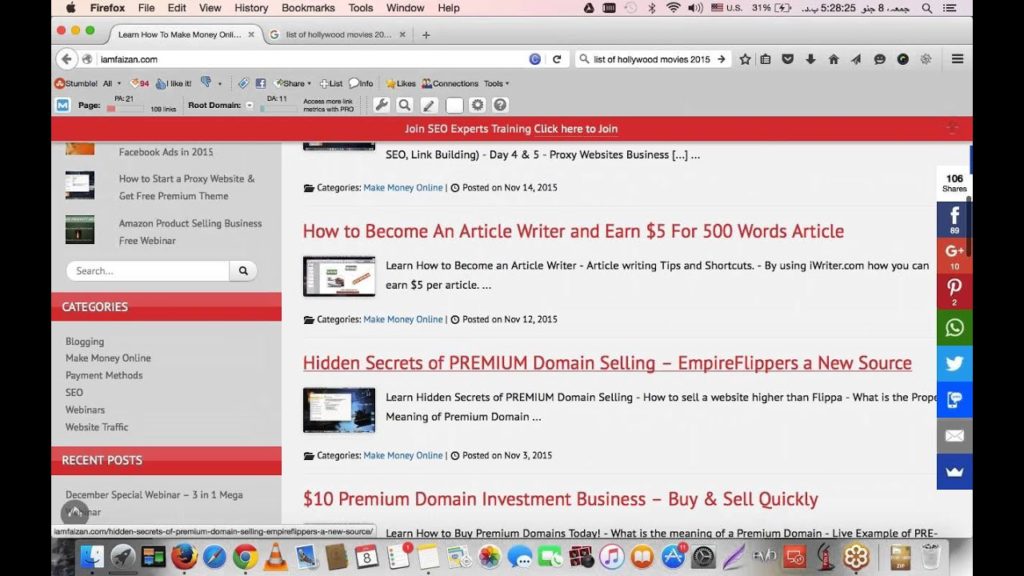Pin the page using the Pinterest button
The height and width of the screenshot is (576, 1024).
point(954,291)
